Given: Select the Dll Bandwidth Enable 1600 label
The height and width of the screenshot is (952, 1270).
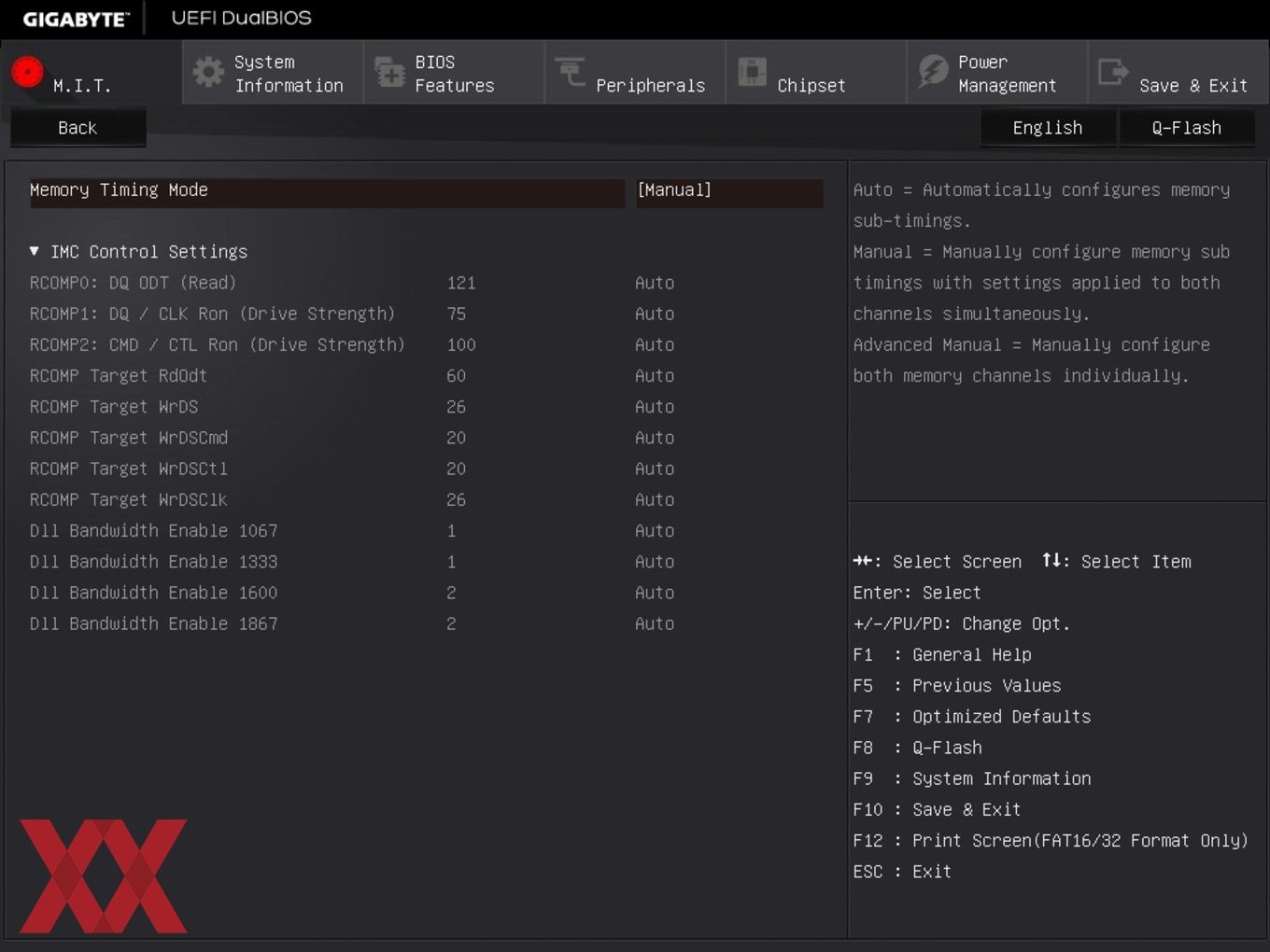Looking at the screenshot, I should point(153,593).
